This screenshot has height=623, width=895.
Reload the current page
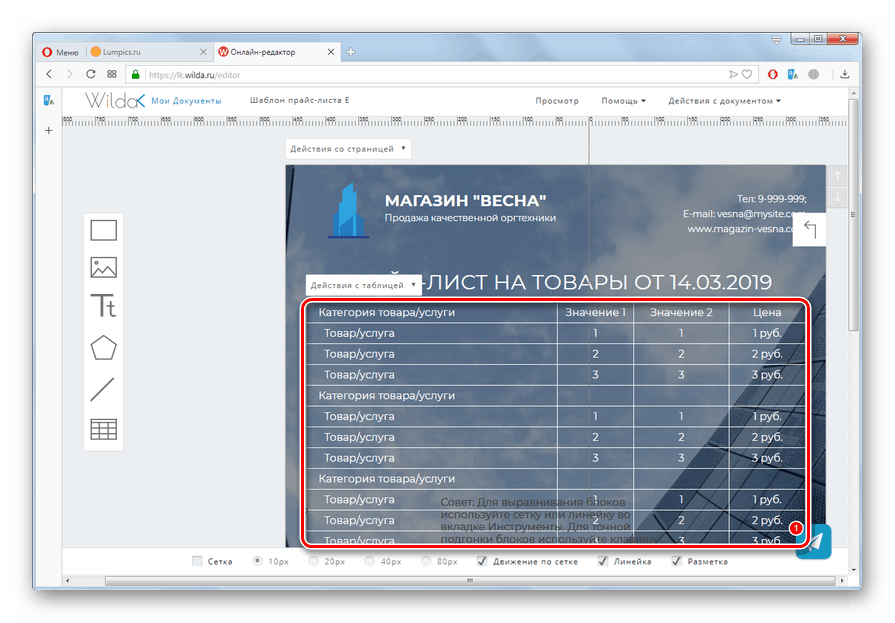(x=91, y=74)
